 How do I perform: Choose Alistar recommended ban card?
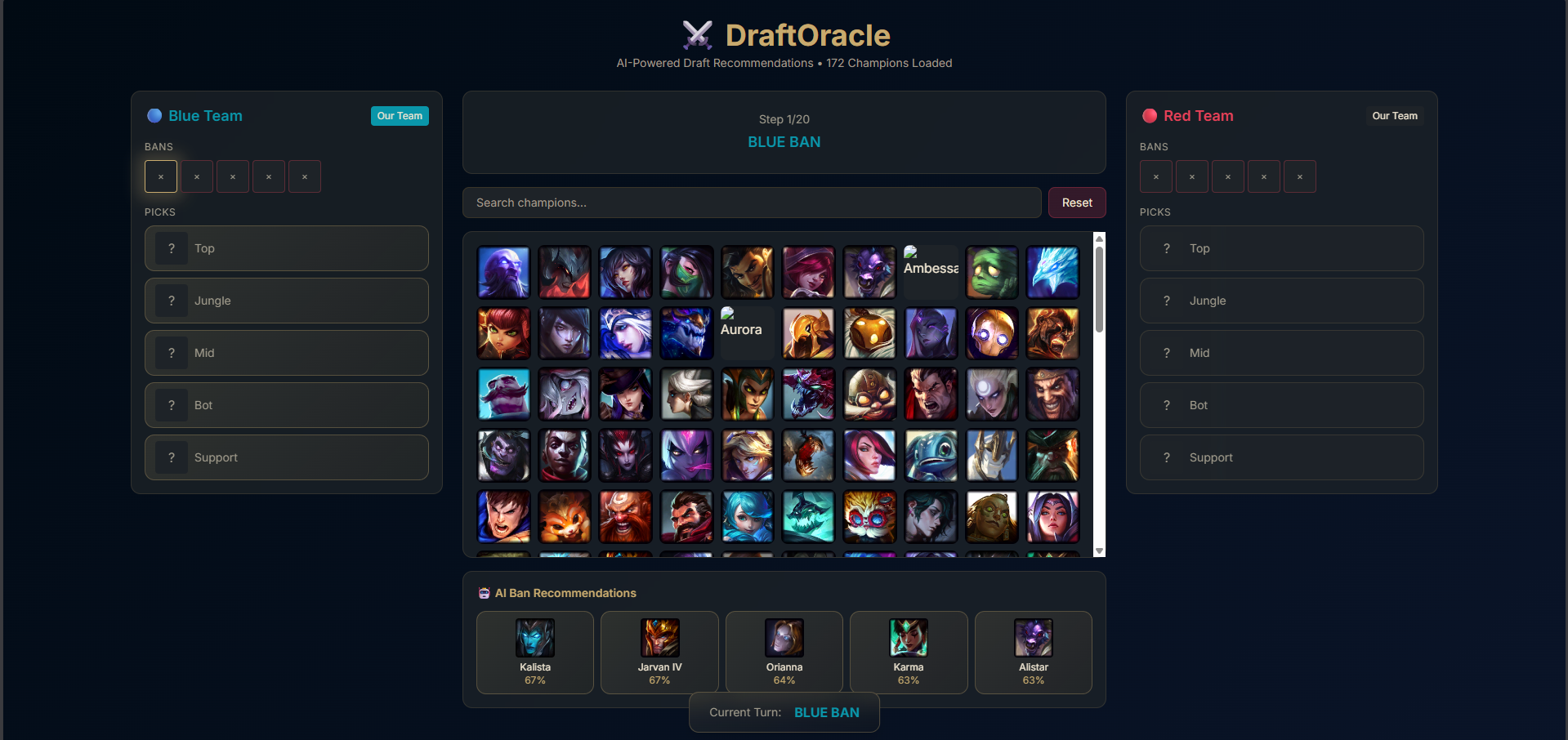1034,652
